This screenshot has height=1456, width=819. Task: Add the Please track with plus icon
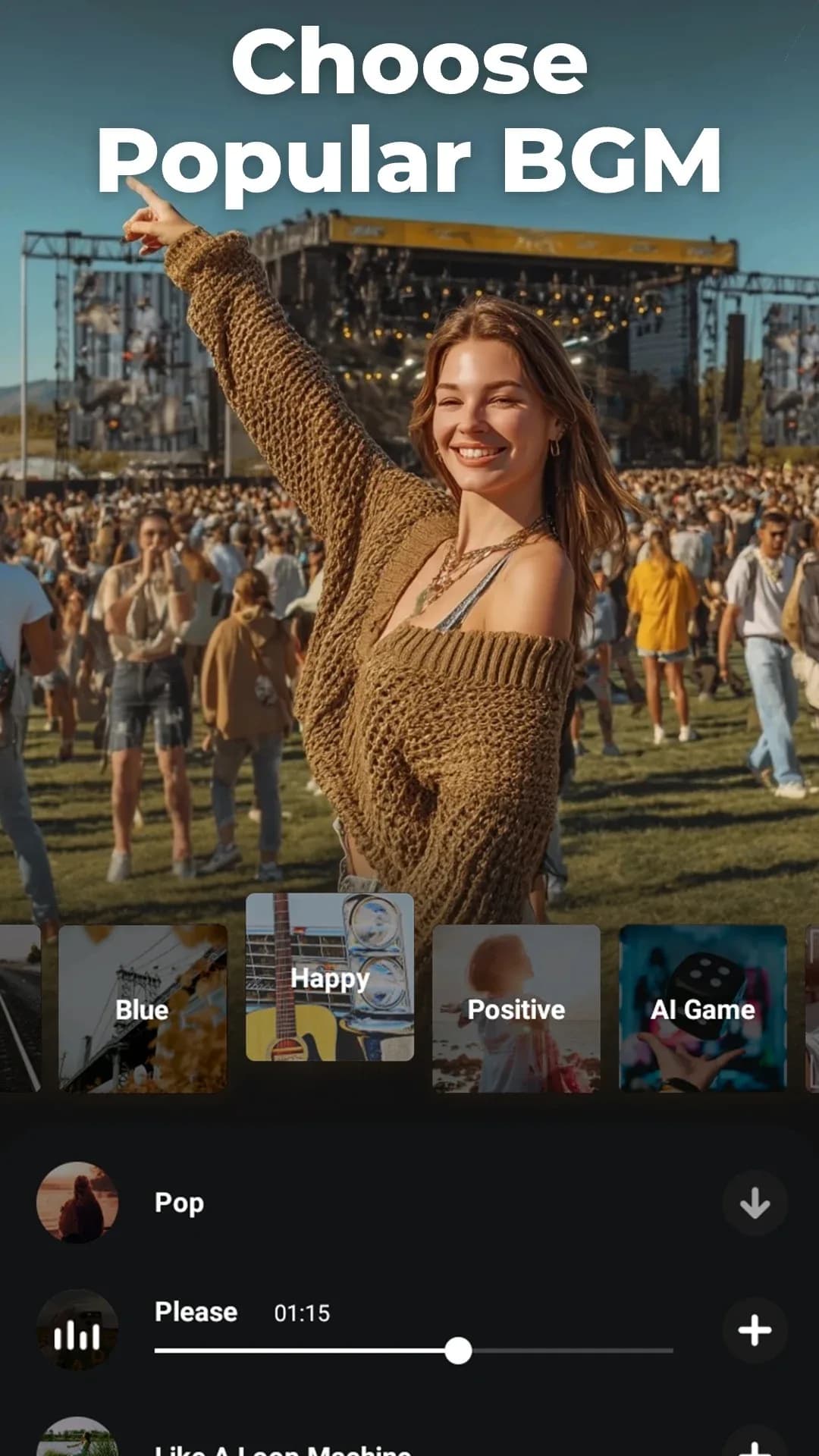[x=755, y=1330]
